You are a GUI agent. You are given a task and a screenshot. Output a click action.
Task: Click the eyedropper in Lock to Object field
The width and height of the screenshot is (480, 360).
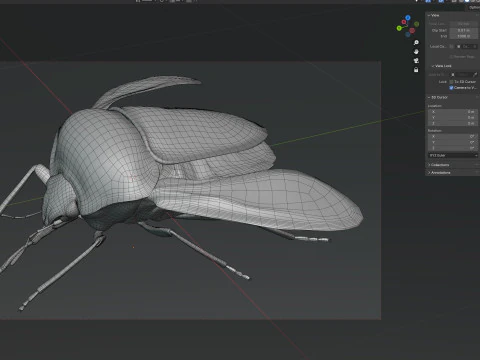(475, 75)
